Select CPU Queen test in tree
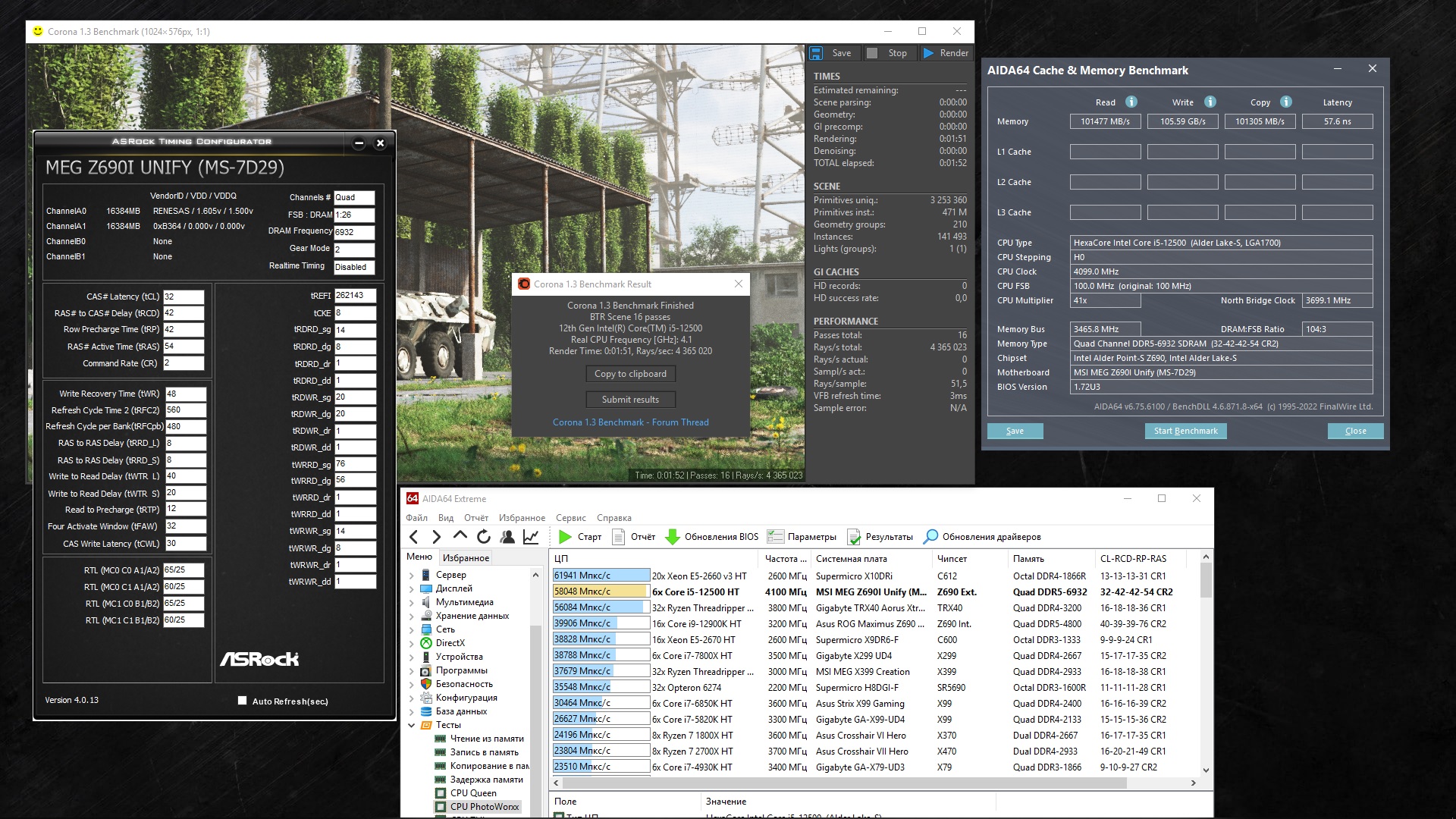The height and width of the screenshot is (819, 1456). coord(472,793)
